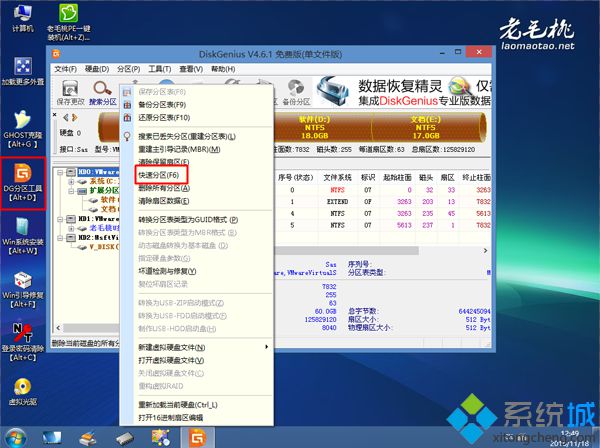The width and height of the screenshot is (600, 448).
Task: Open the 虚拟光驱 desktop icon
Action: [x=20, y=390]
